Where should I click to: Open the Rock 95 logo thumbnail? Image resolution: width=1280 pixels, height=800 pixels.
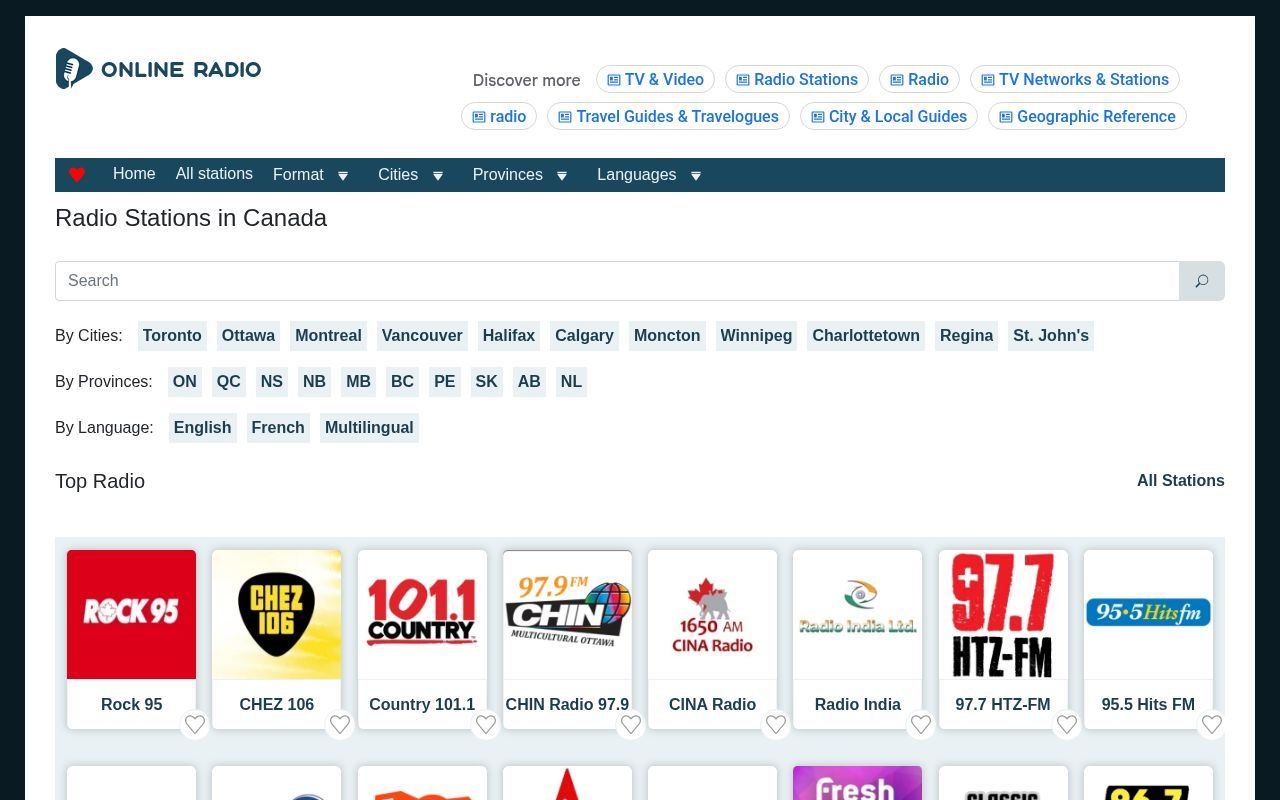coord(131,614)
